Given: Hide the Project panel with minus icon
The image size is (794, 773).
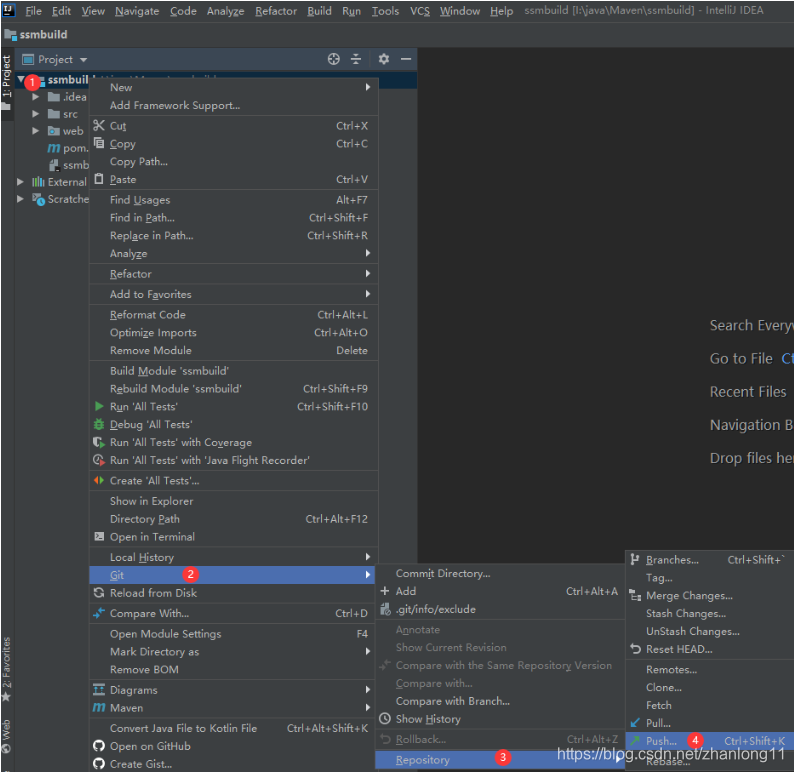Looking at the screenshot, I should [406, 59].
